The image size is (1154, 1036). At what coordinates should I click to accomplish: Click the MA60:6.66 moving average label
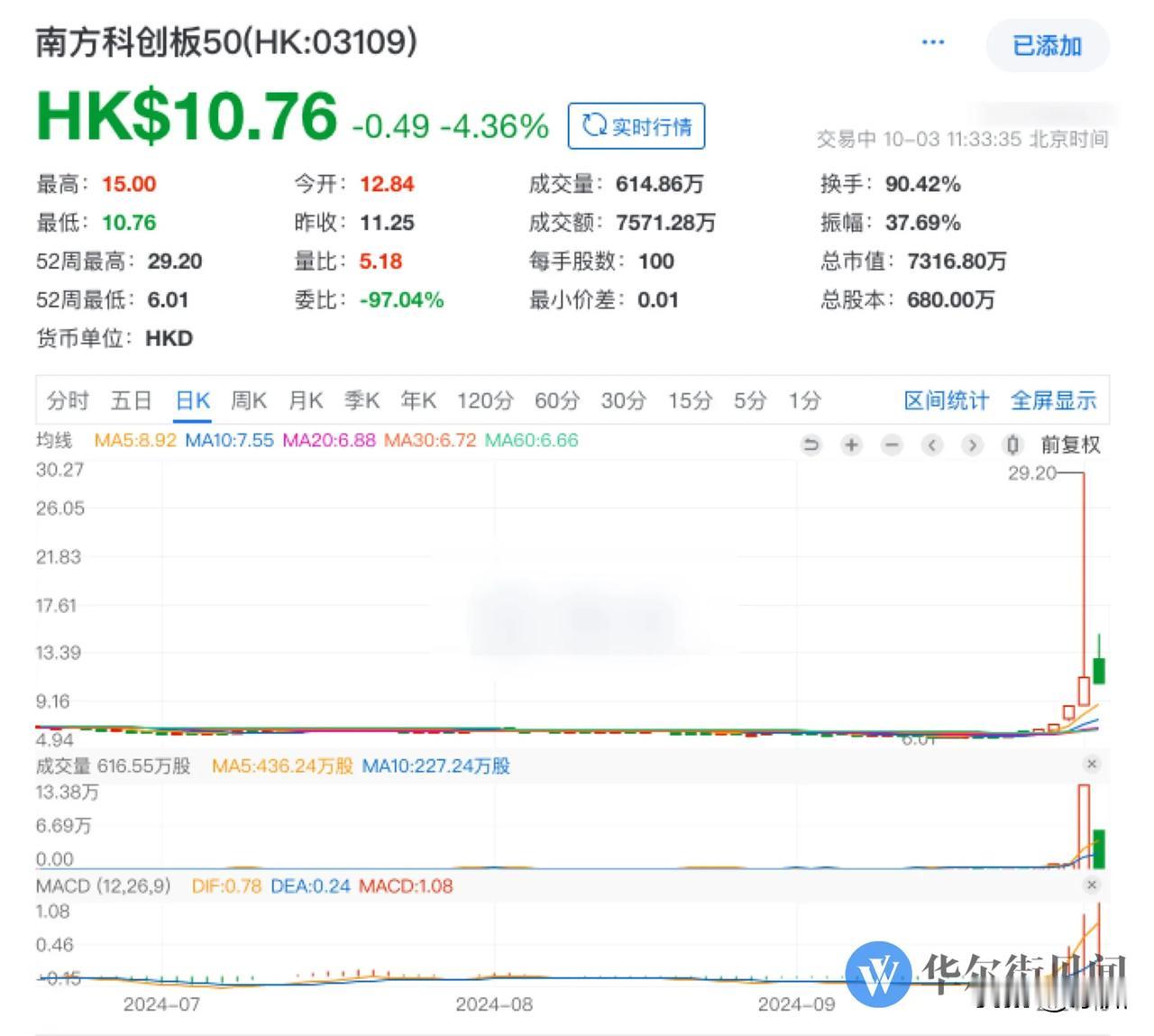point(532,441)
